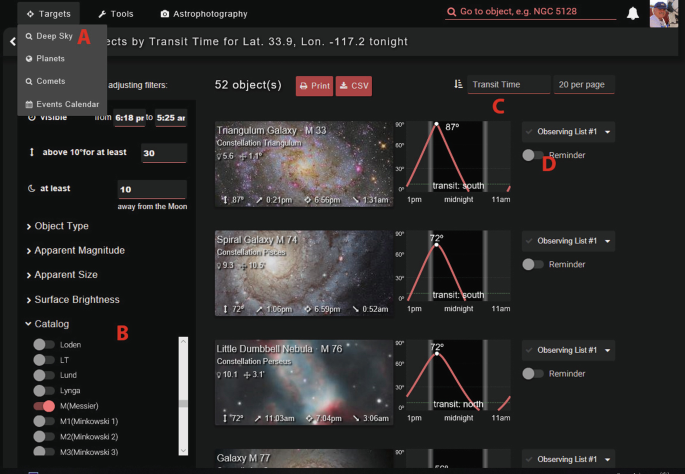Click the sort order icon beside Transit Time

tap(457, 86)
